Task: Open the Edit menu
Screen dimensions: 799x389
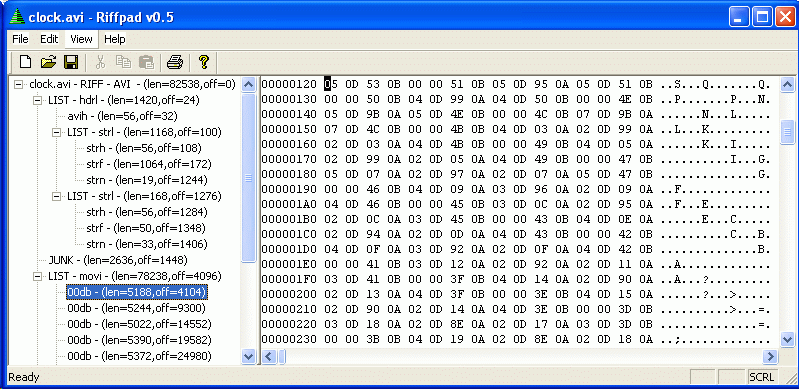Action: (49, 39)
